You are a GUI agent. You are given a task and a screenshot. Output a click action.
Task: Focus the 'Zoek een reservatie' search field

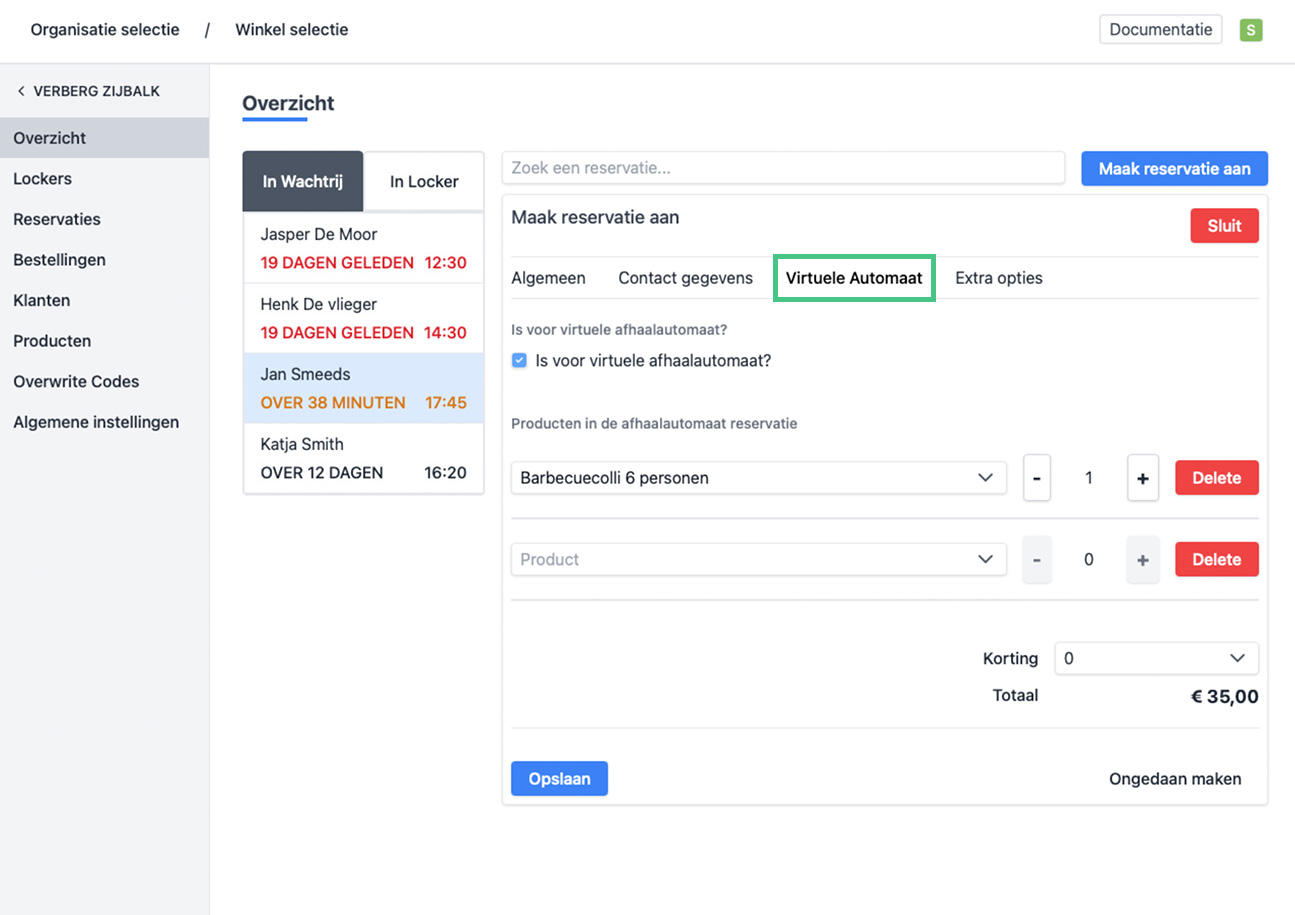(x=783, y=168)
